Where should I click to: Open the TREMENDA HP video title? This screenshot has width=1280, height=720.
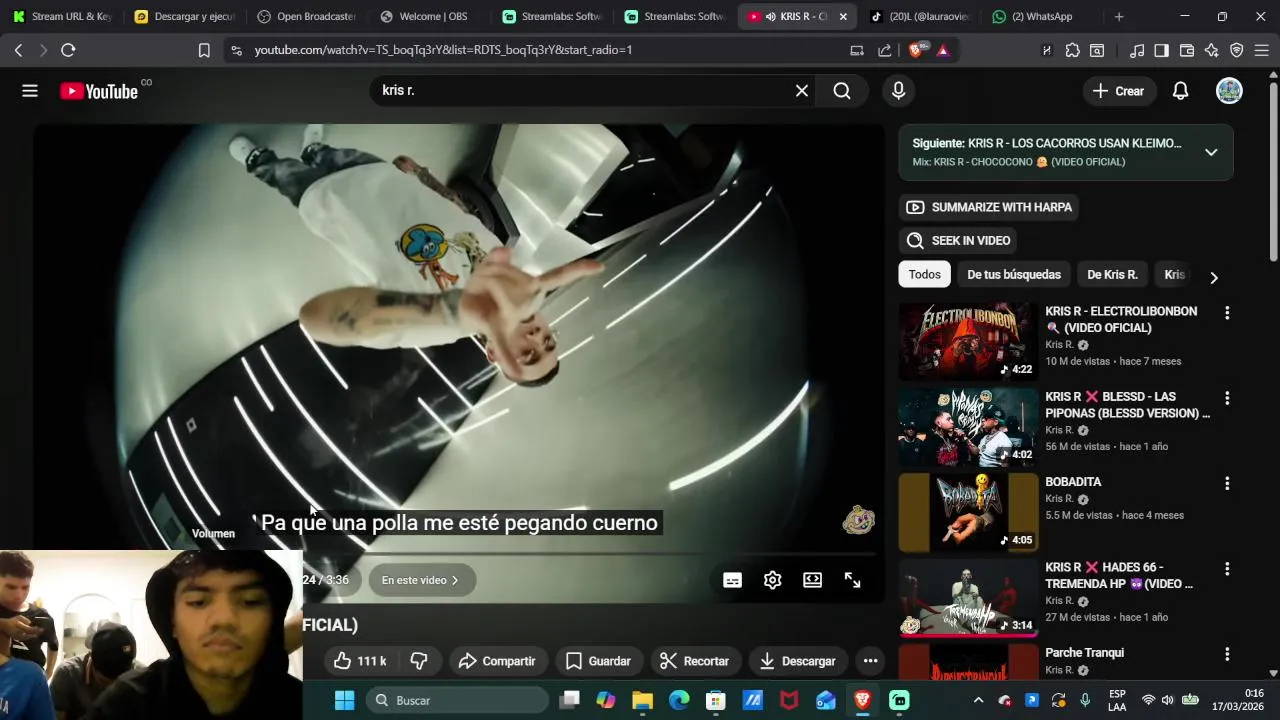coord(1119,575)
